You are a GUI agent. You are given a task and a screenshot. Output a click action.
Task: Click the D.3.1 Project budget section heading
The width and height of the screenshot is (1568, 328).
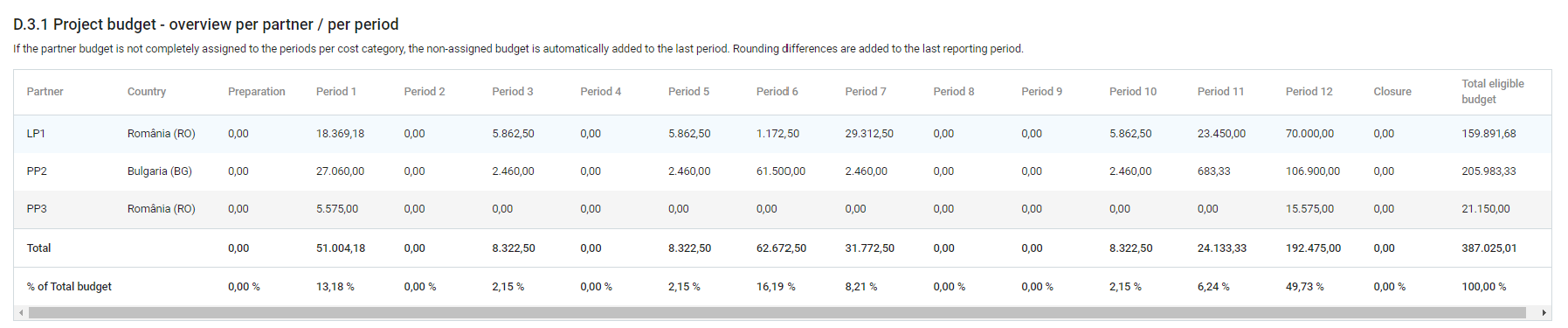(x=206, y=24)
